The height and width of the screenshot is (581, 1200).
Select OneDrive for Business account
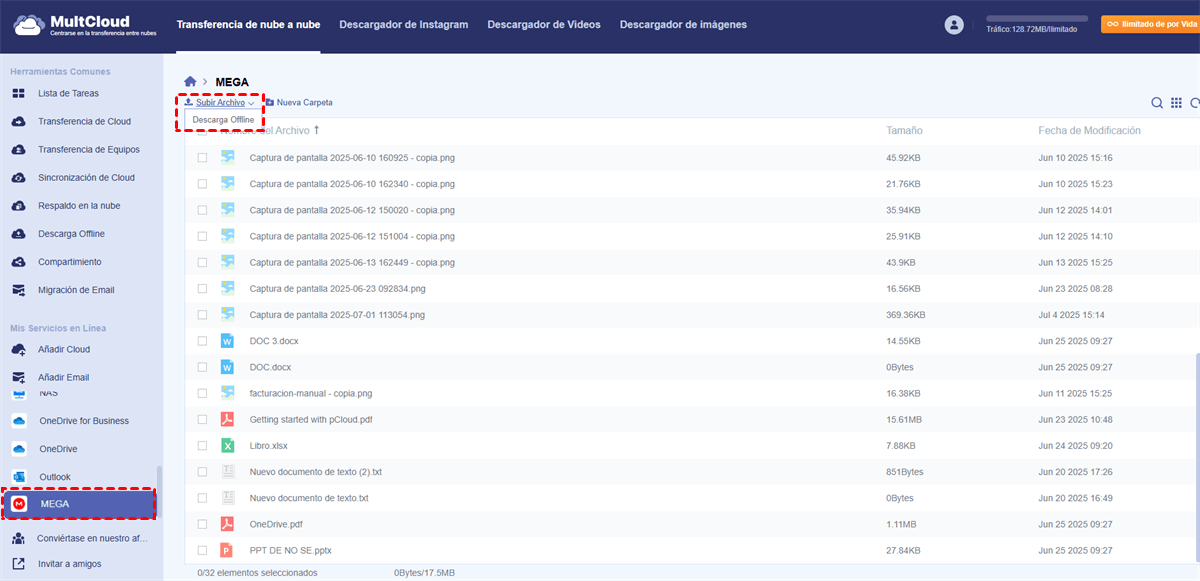[84, 421]
